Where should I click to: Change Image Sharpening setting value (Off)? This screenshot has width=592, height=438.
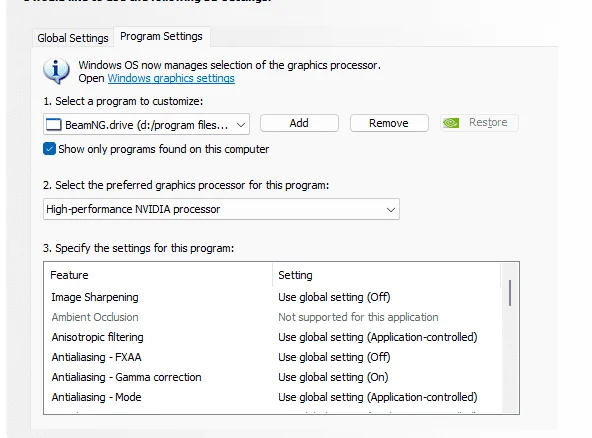coord(334,297)
